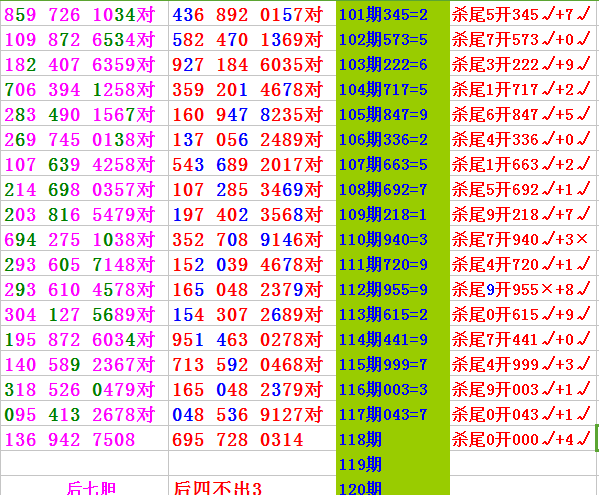
Task: Click cell '137 056 2489对'
Action: tap(252, 139)
